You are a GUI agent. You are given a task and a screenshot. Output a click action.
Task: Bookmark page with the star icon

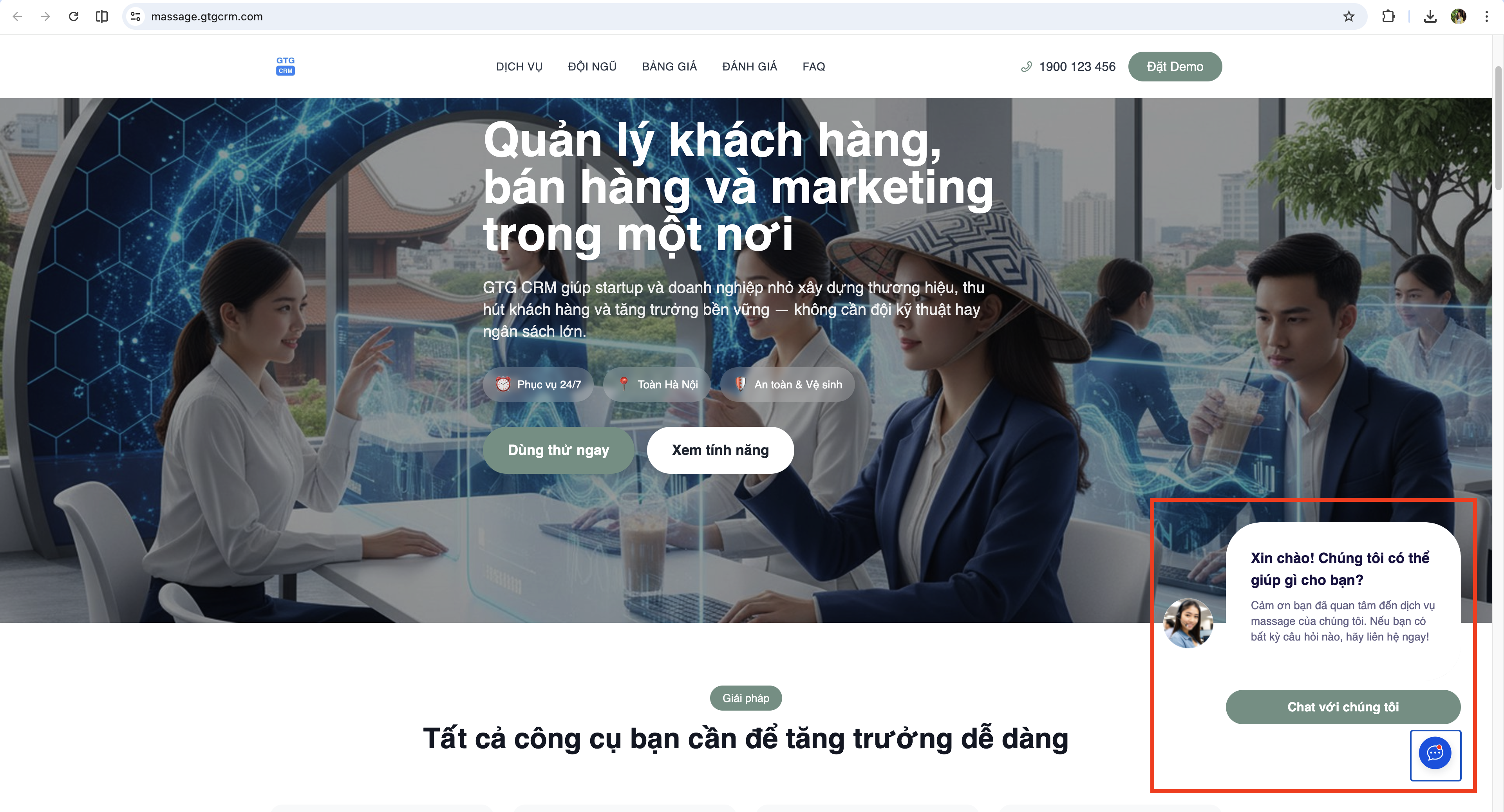[1349, 16]
